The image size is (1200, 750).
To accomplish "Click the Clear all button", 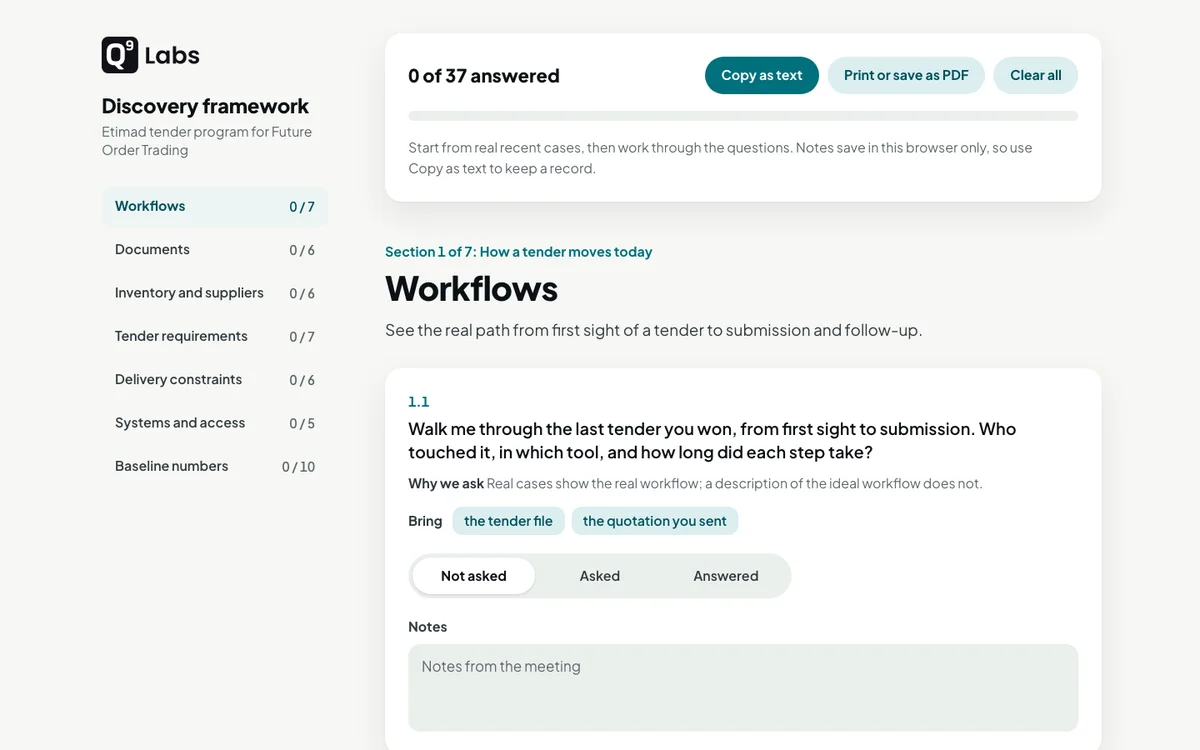I will point(1035,75).
